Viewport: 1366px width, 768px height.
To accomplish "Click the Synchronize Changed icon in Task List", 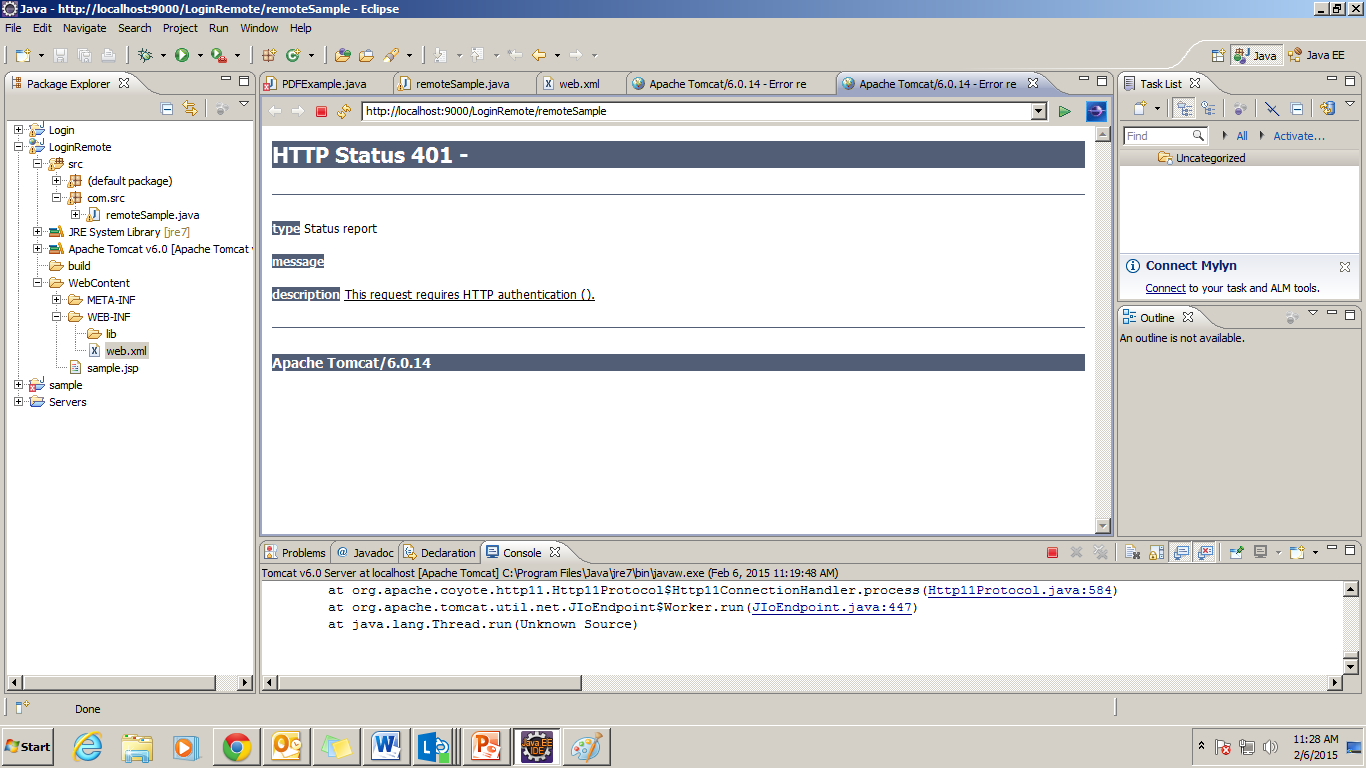I will [x=1327, y=108].
